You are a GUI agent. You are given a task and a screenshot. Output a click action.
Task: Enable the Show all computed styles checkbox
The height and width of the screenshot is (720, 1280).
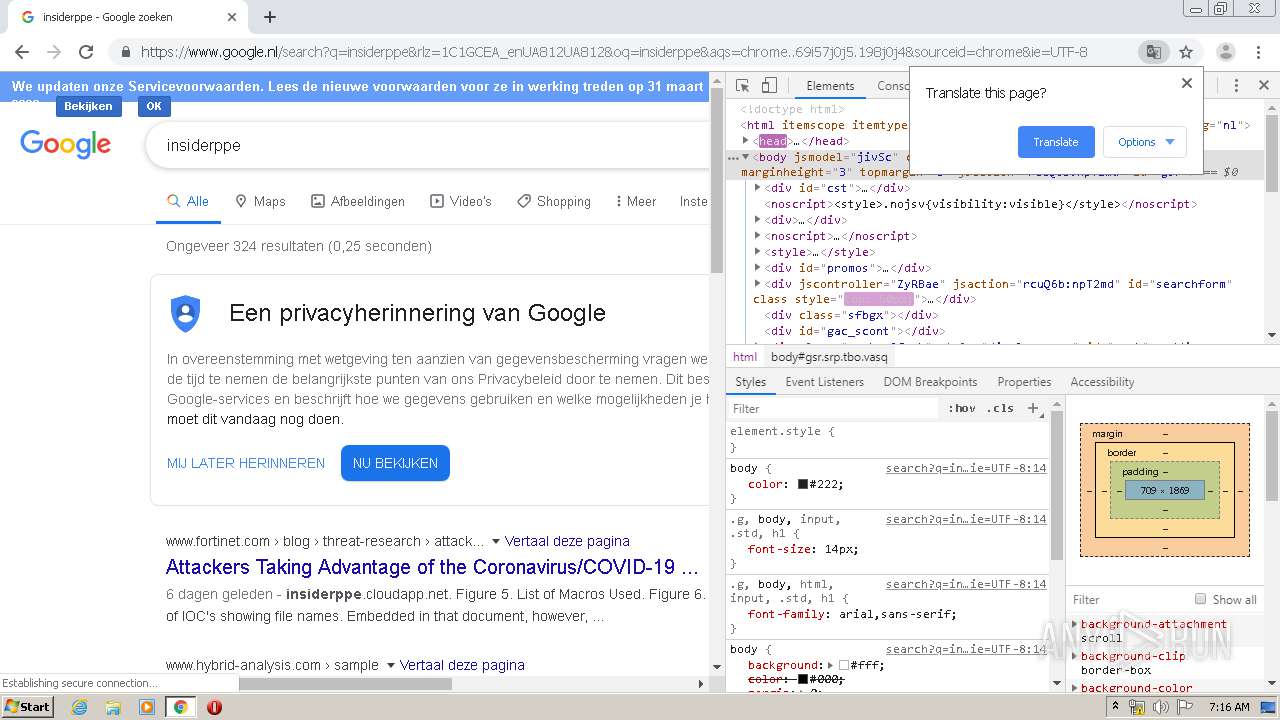click(x=1200, y=599)
